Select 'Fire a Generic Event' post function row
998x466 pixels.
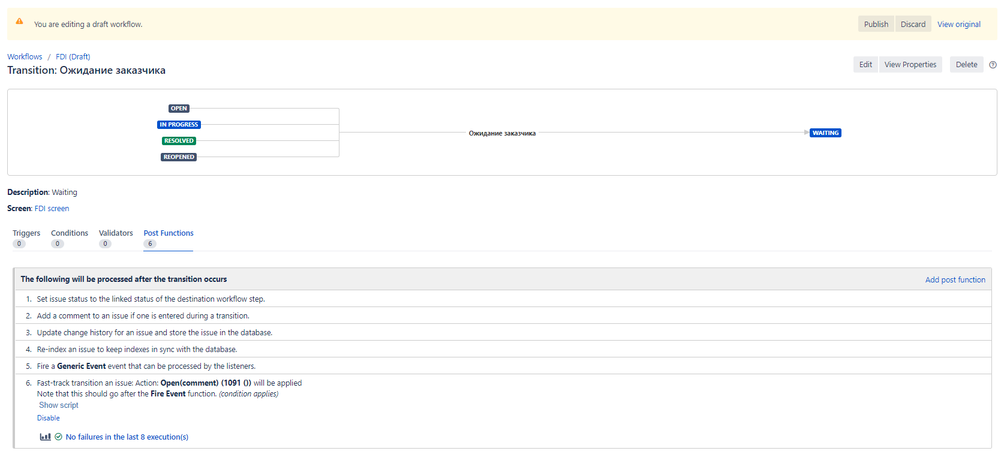[502, 365]
